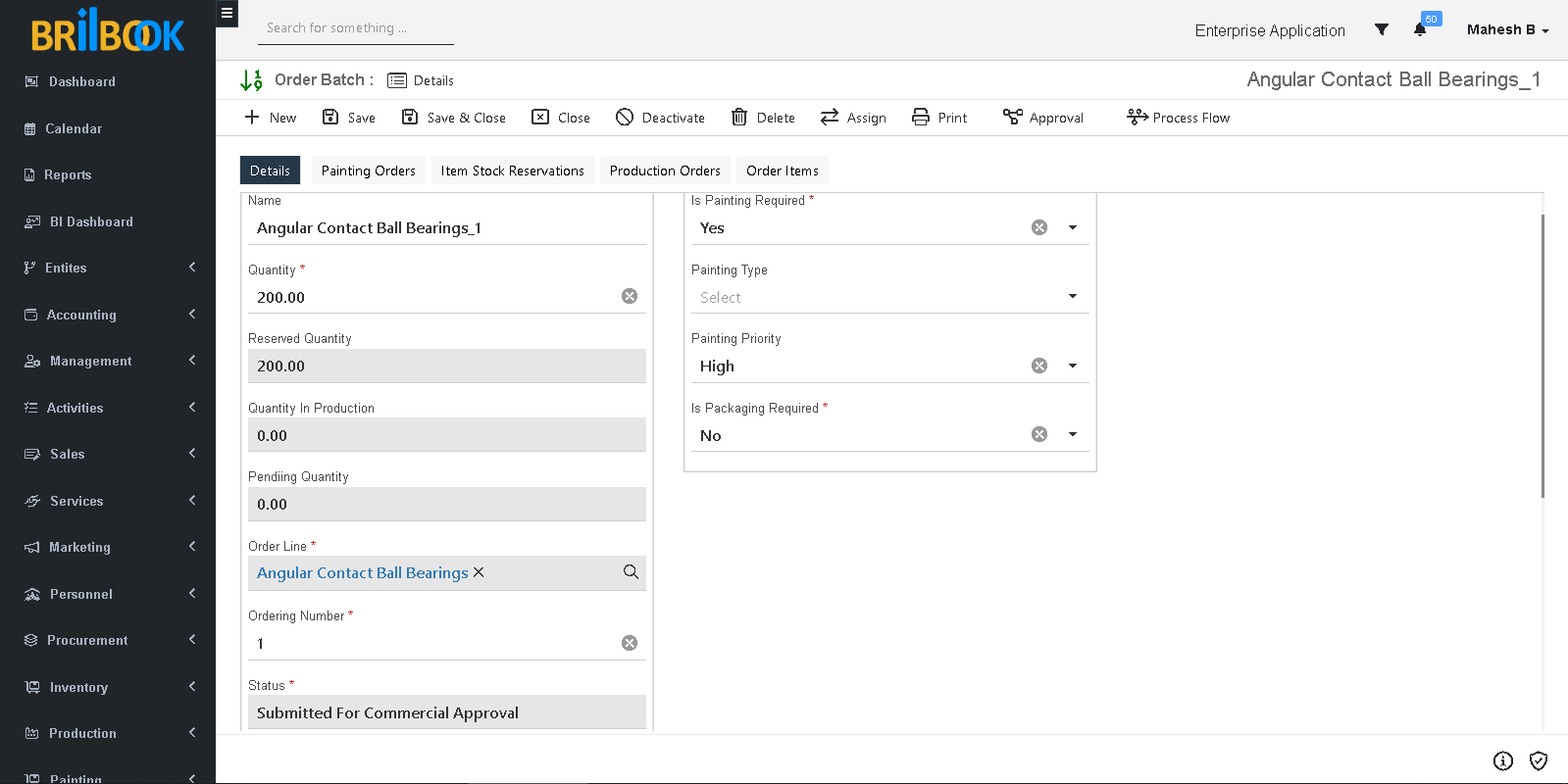1568x784 pixels.
Task: Click the info icon at bottom right
Action: pos(1502,760)
